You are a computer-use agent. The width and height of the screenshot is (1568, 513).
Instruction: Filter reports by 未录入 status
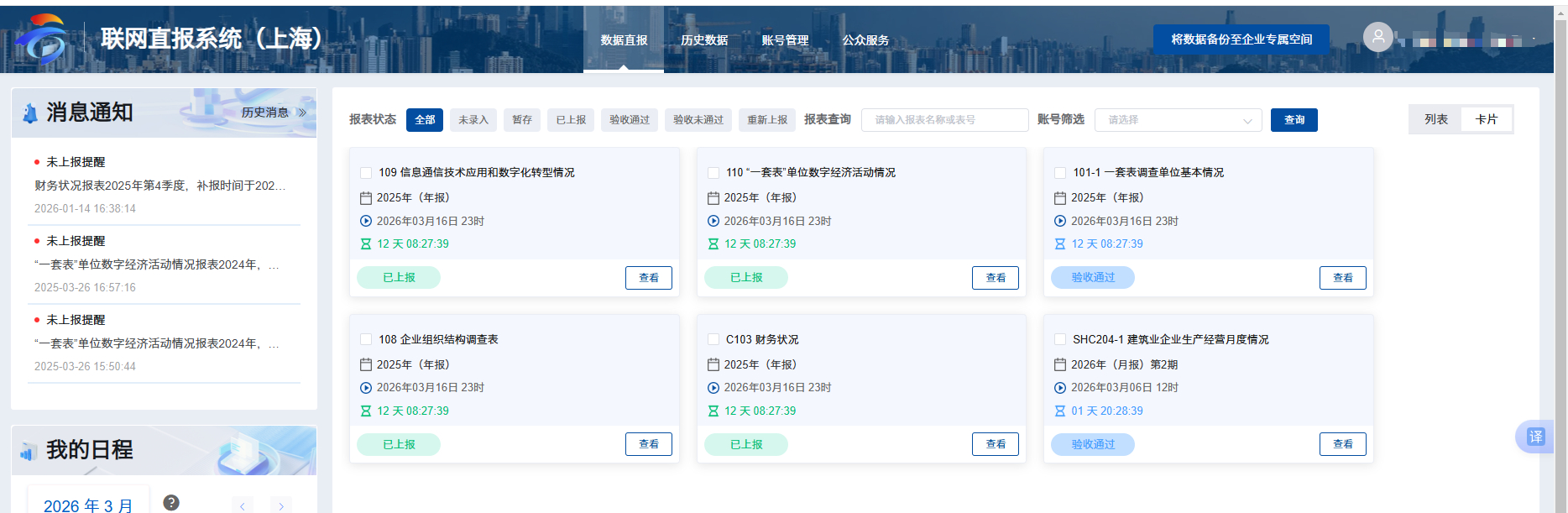pyautogui.click(x=473, y=120)
